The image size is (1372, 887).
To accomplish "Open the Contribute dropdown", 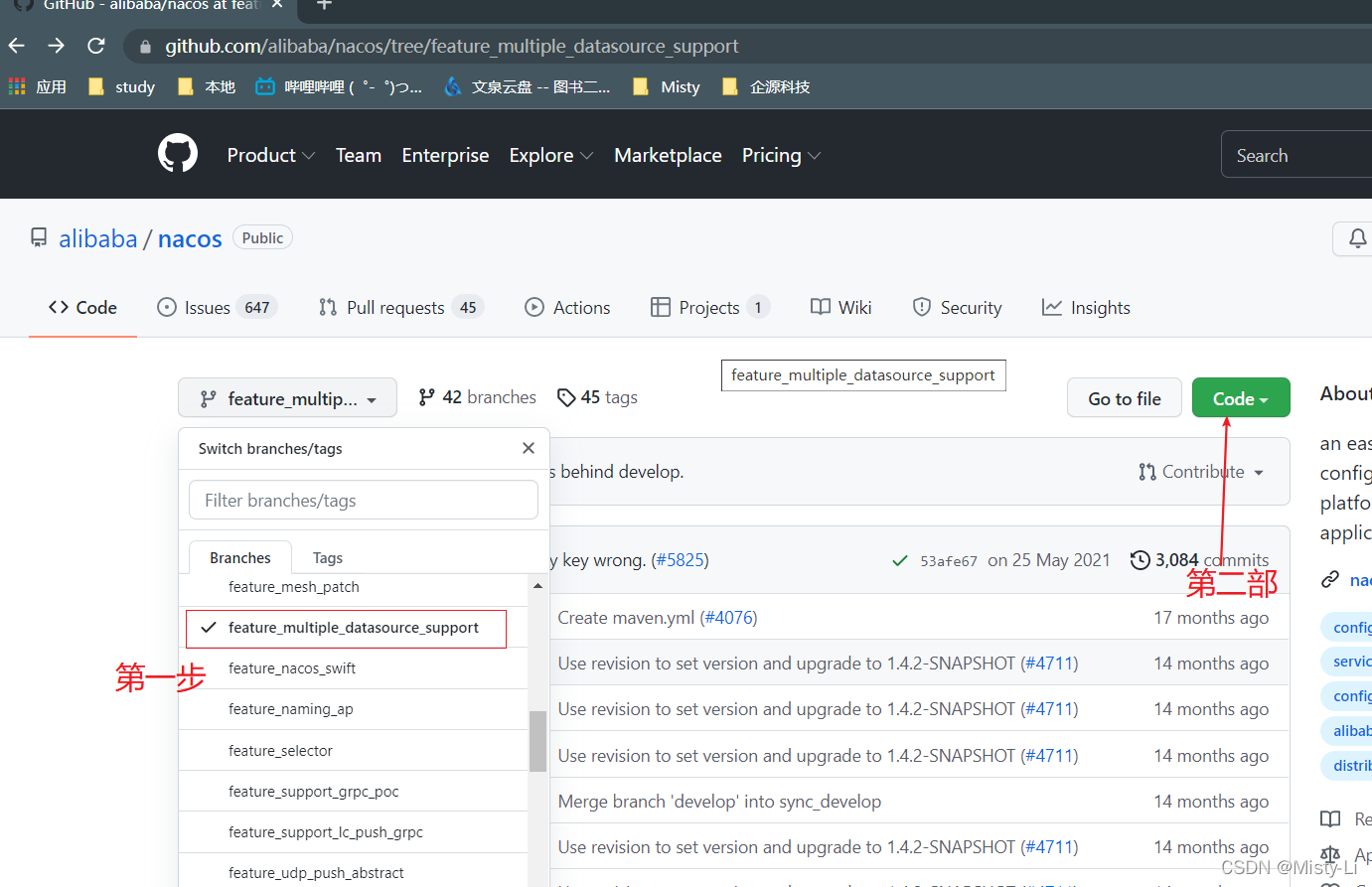I will click(x=1201, y=472).
